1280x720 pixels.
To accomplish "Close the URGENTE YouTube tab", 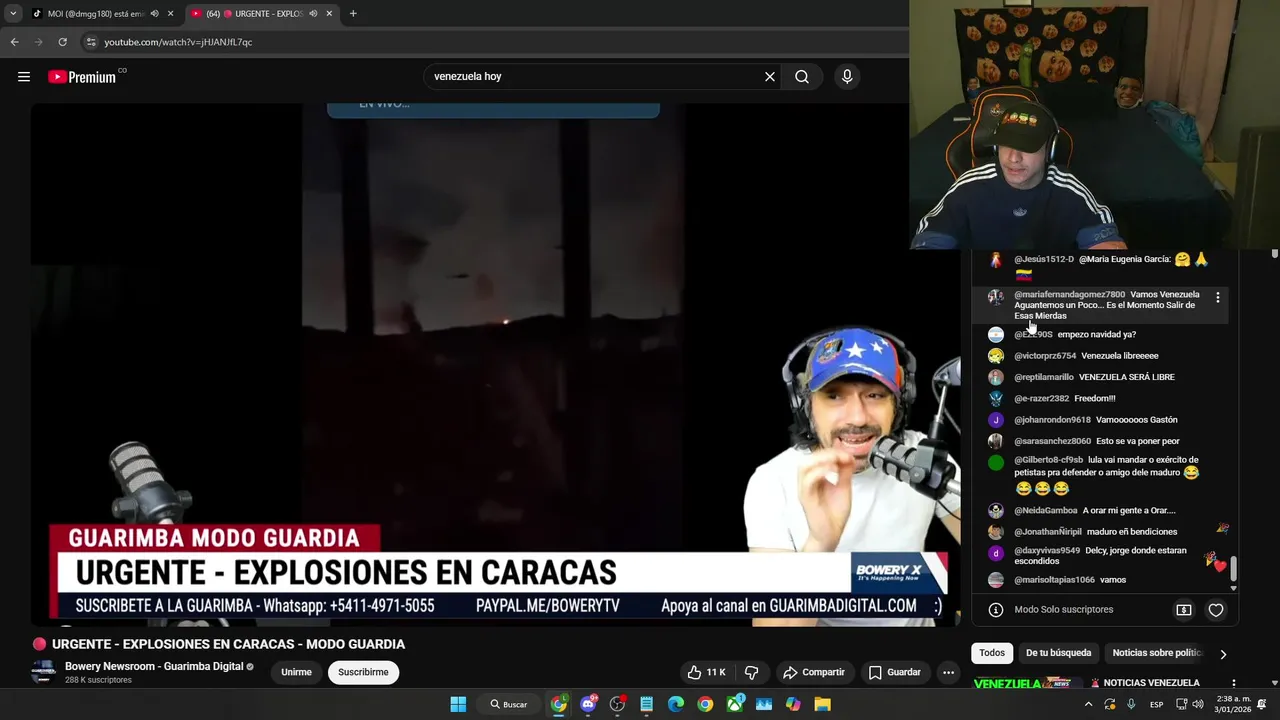I will pos(329,14).
